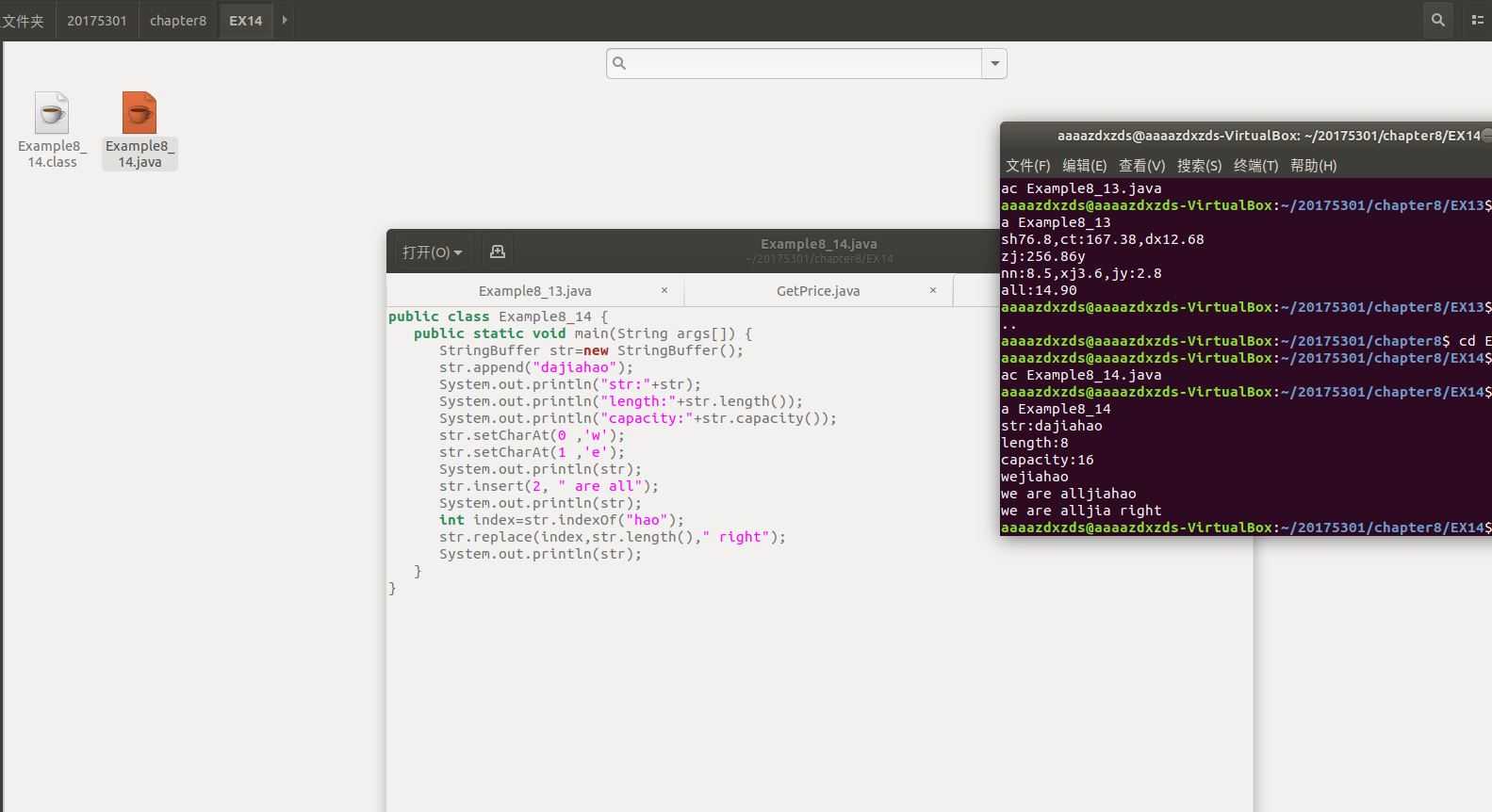This screenshot has width=1492, height=812.
Task: Click the EX14 path bar button
Action: (x=245, y=21)
